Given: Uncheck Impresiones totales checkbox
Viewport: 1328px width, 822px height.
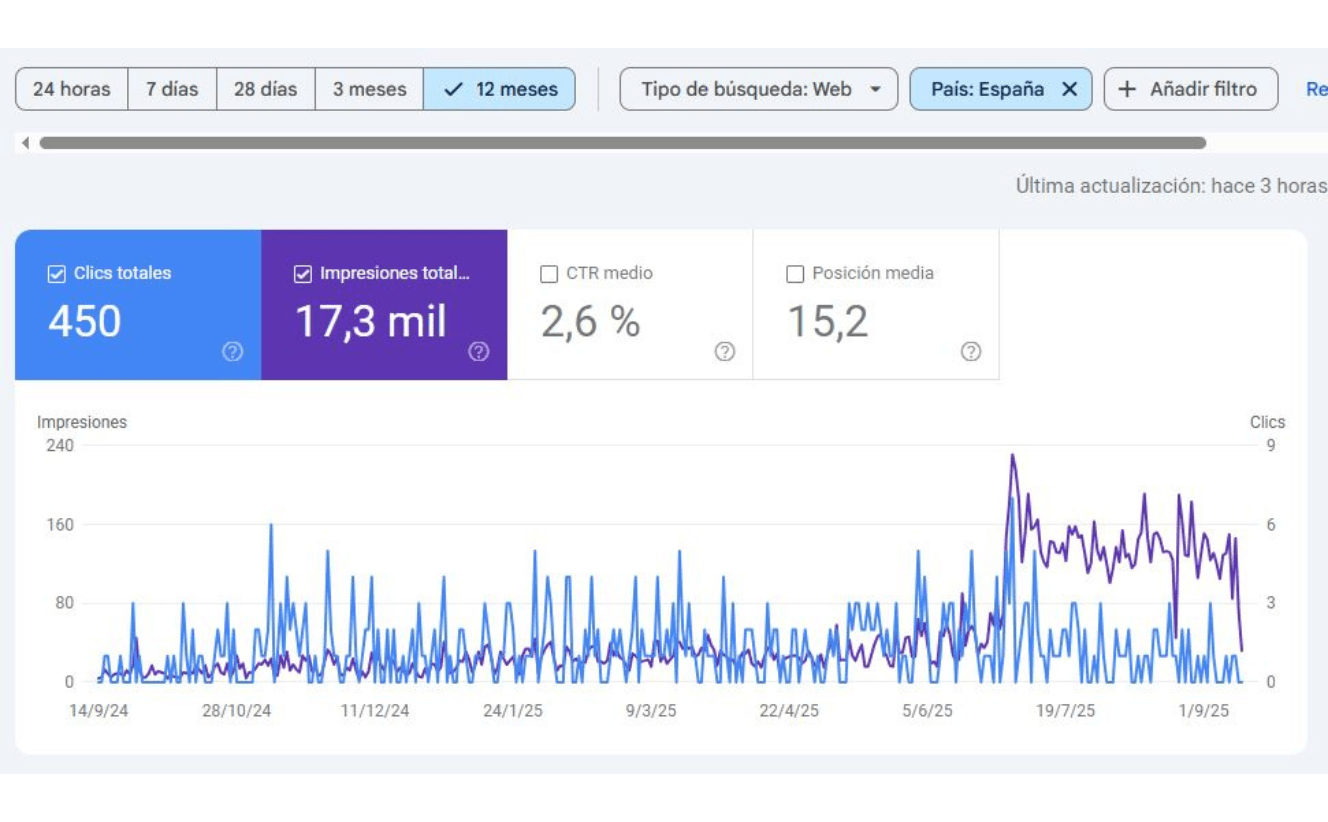Looking at the screenshot, I should point(303,274).
